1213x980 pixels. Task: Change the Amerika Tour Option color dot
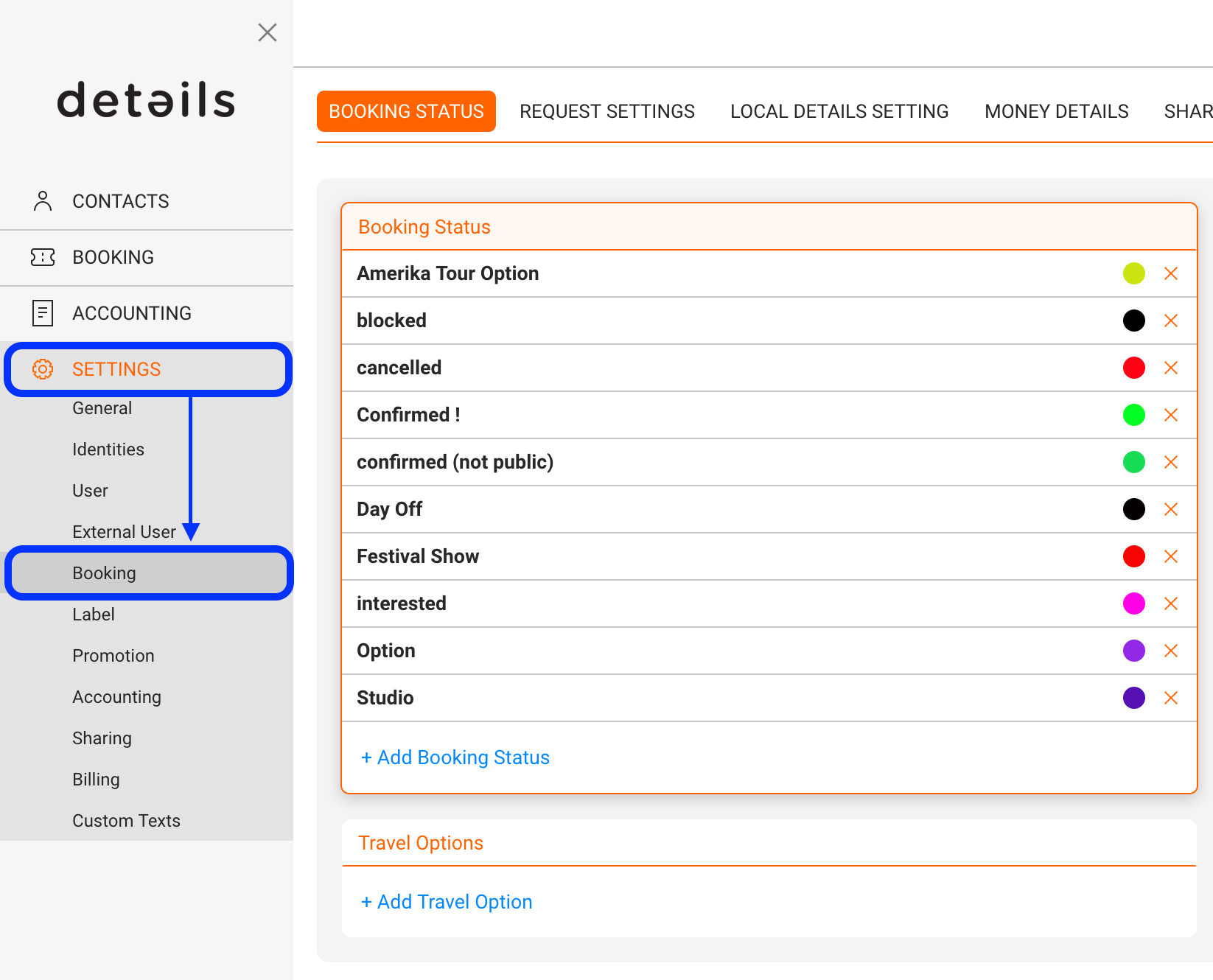pyautogui.click(x=1134, y=273)
